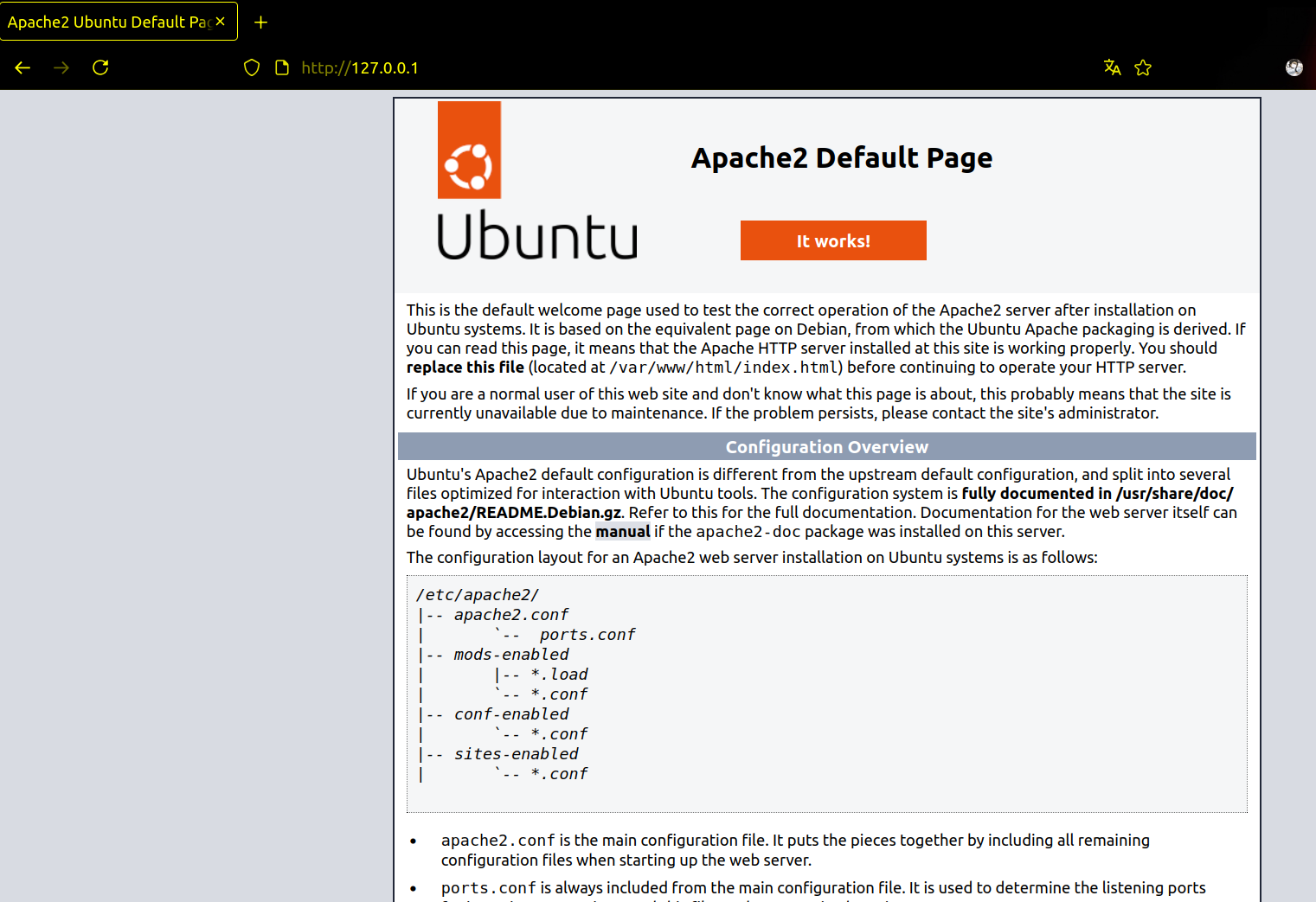Click the Ubuntu logo image
Screen dimensions: 1316x902
point(537,181)
